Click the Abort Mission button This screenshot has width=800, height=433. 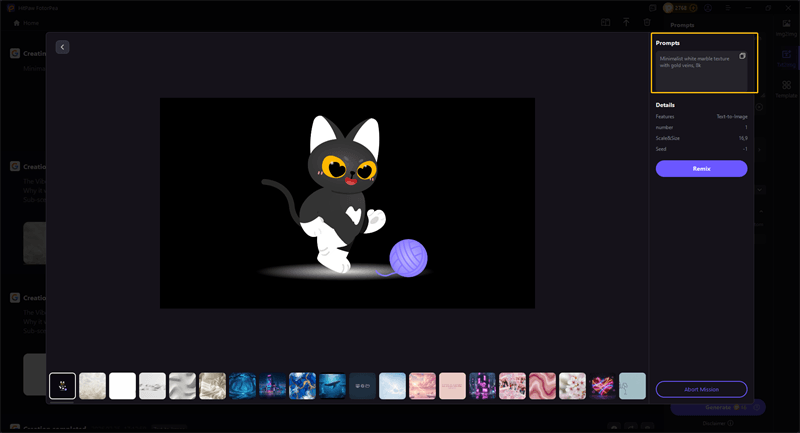tap(701, 389)
